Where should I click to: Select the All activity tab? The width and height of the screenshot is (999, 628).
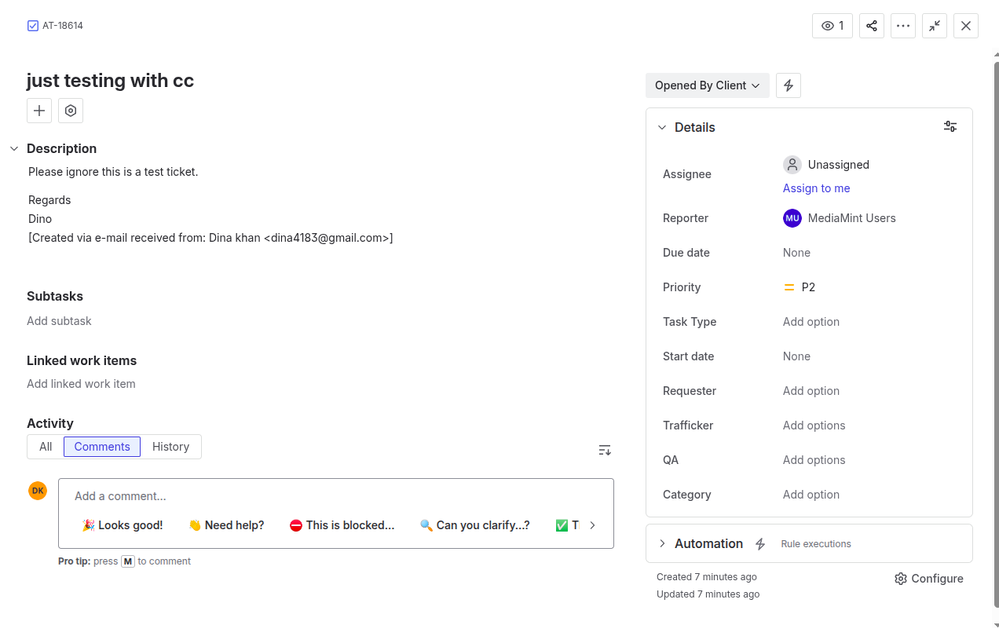point(44,446)
